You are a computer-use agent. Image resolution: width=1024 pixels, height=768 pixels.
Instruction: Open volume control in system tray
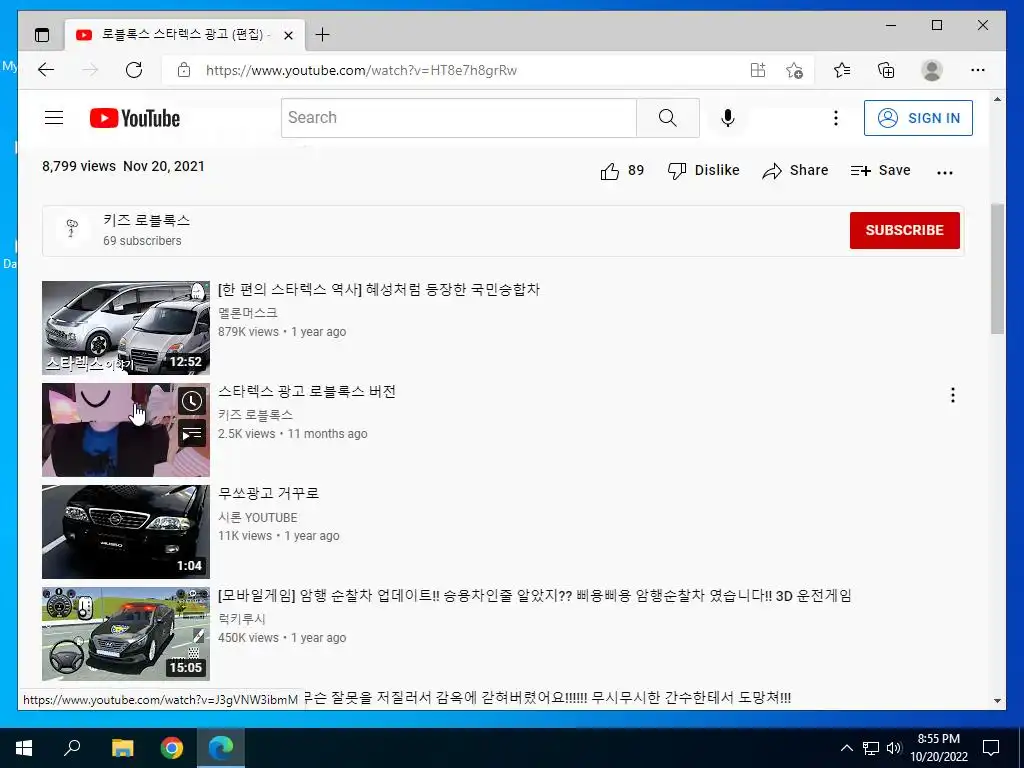tap(894, 748)
